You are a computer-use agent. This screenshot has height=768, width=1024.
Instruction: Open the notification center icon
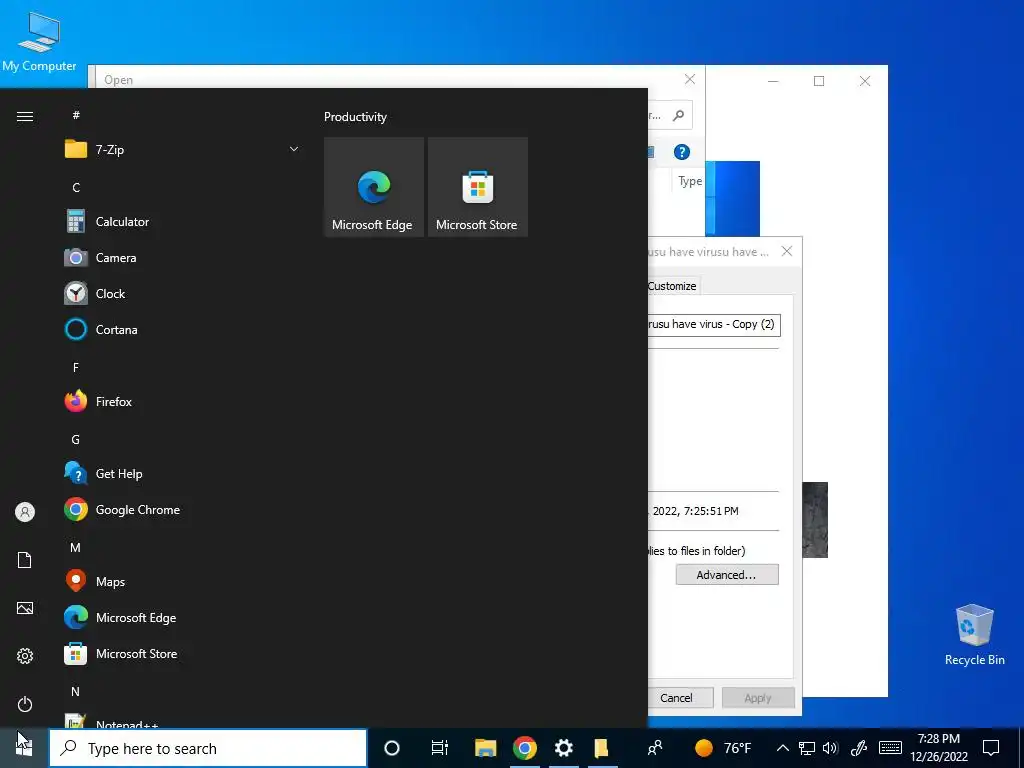pyautogui.click(x=991, y=748)
